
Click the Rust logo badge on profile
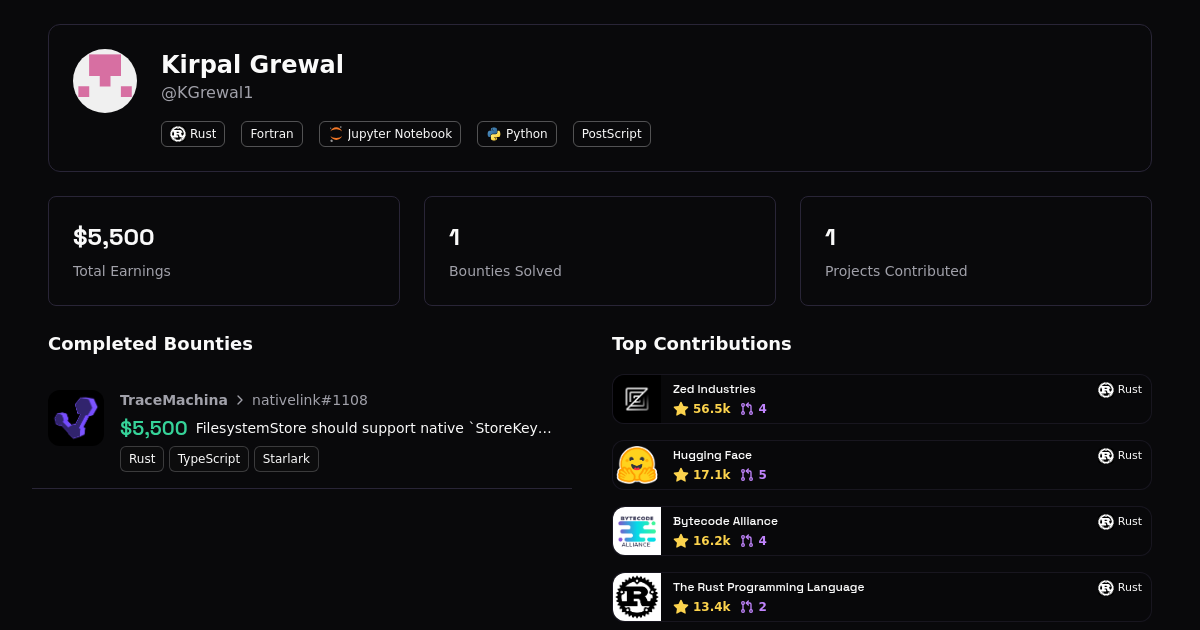pyautogui.click(x=178, y=133)
